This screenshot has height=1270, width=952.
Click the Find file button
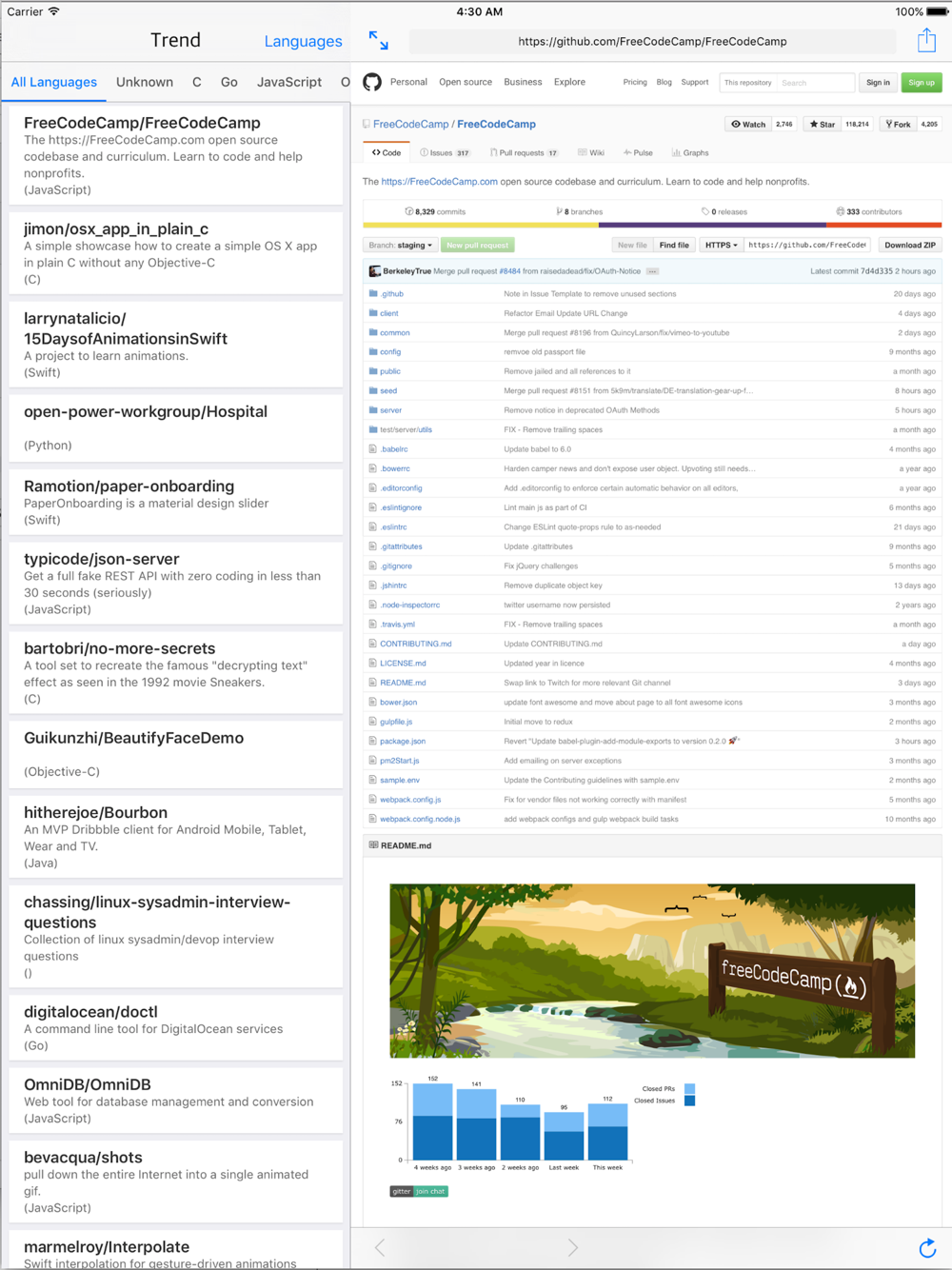click(x=674, y=245)
